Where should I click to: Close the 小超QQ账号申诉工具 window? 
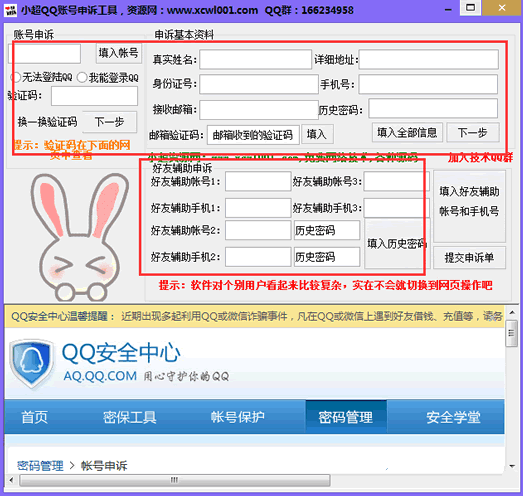(502, 7)
